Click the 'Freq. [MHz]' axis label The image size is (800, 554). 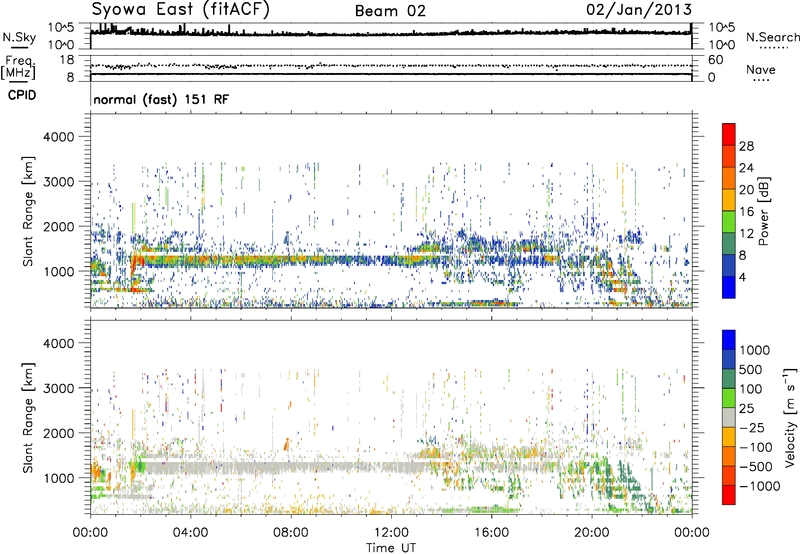click(18, 67)
